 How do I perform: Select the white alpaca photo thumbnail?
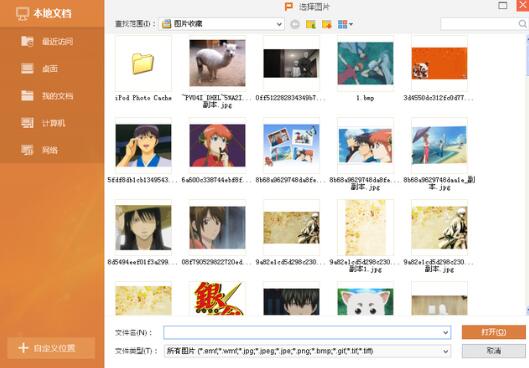[217, 63]
